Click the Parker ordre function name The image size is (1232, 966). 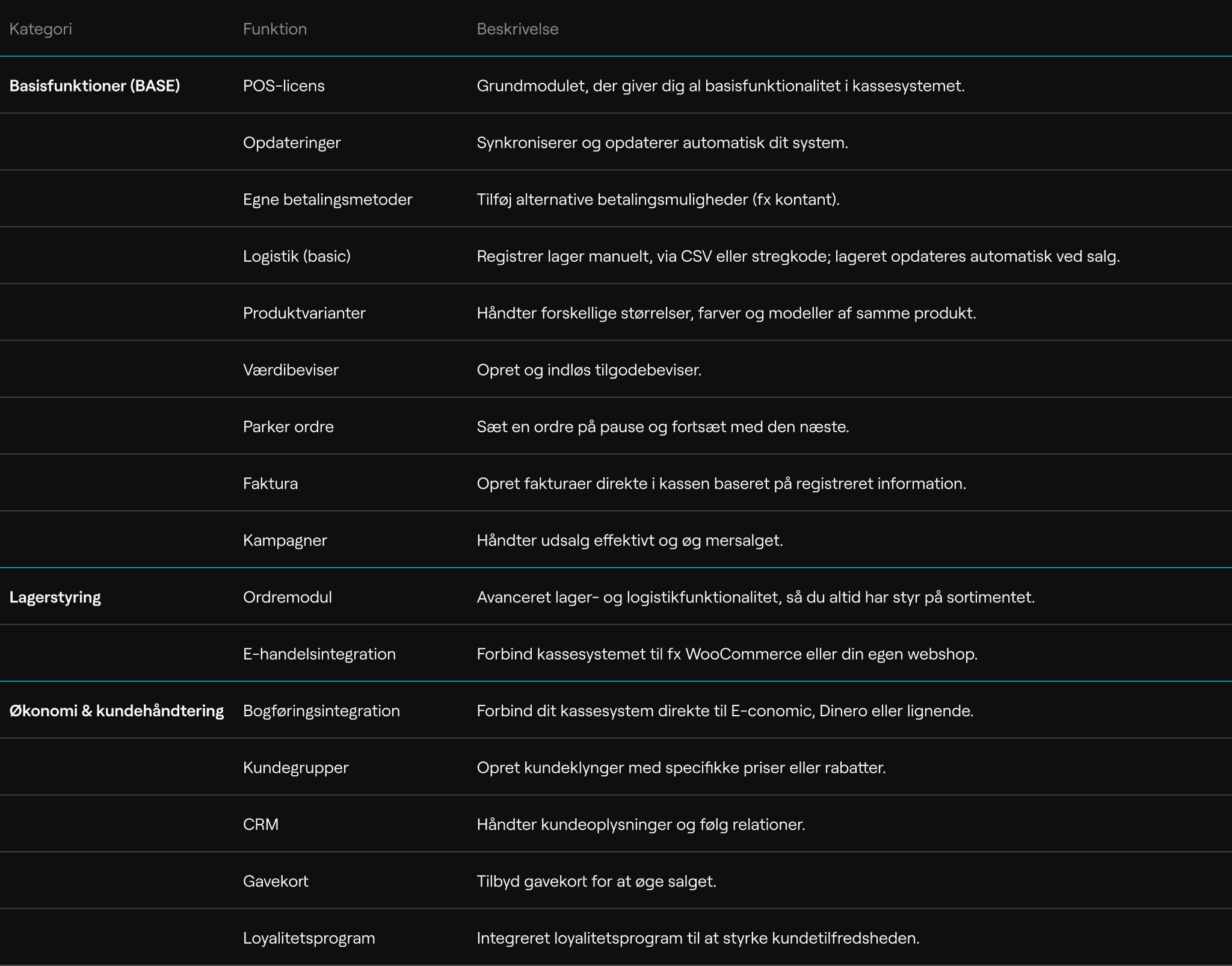point(288,427)
